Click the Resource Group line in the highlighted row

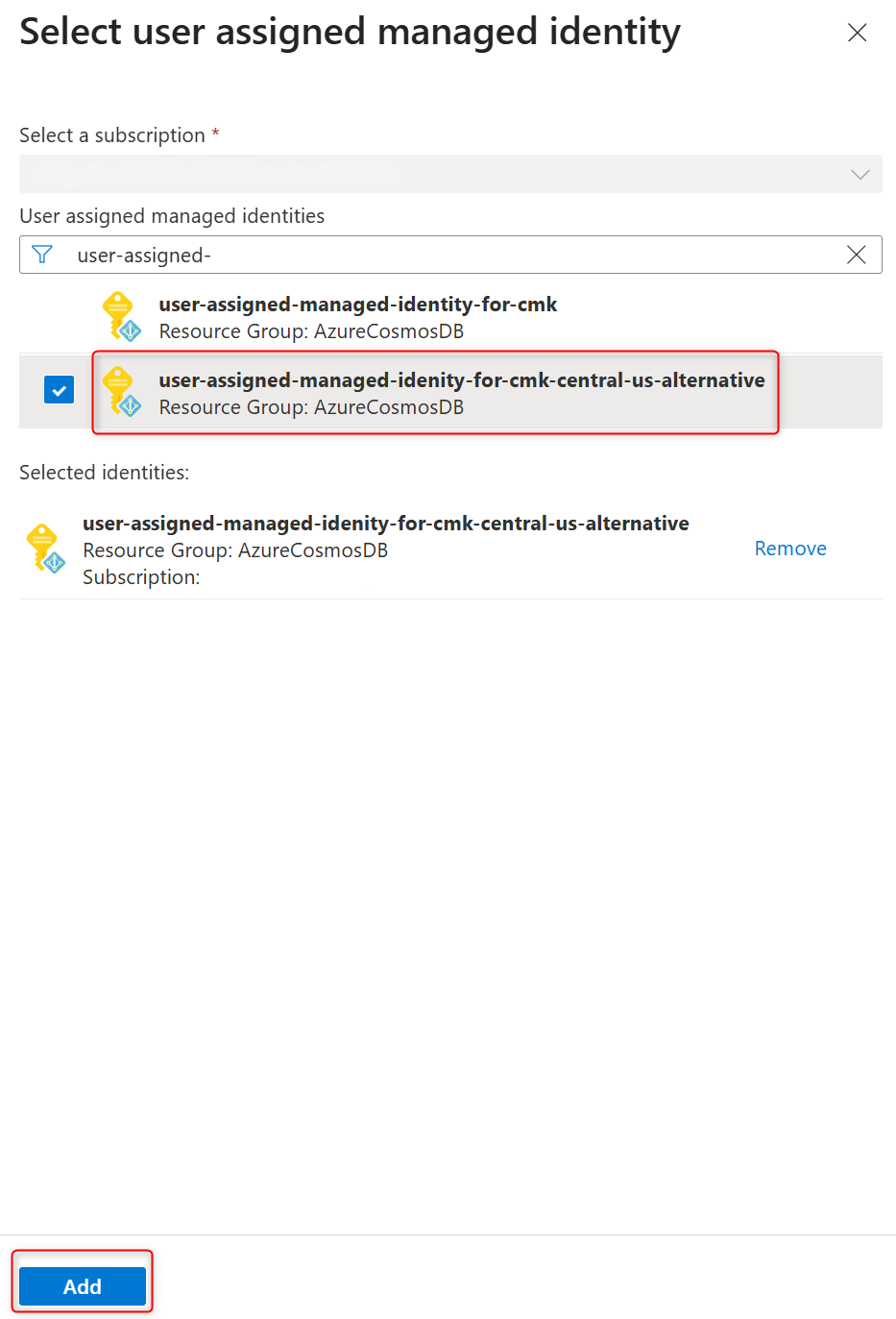[x=311, y=407]
